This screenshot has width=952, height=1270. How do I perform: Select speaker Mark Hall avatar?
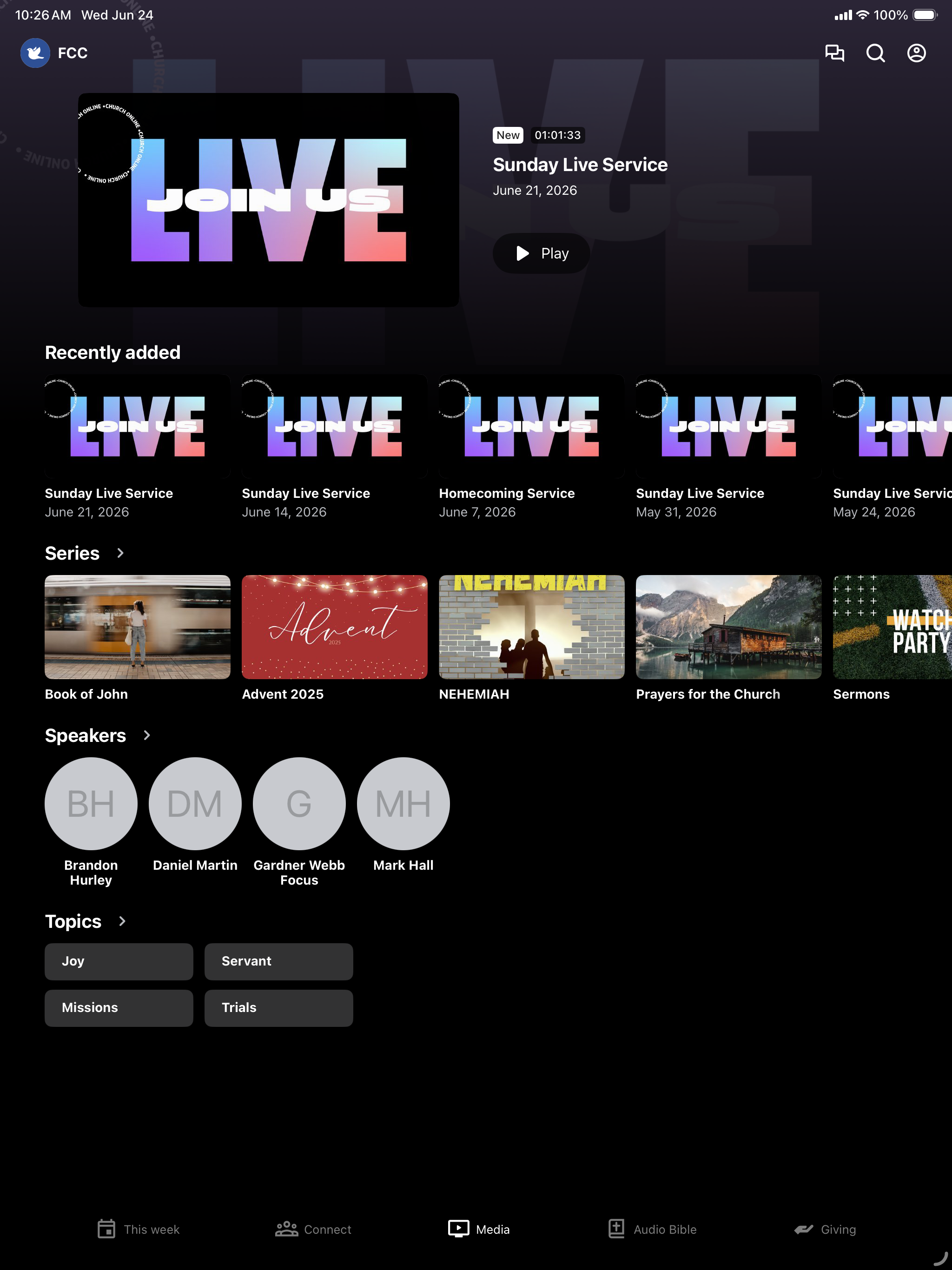(403, 803)
